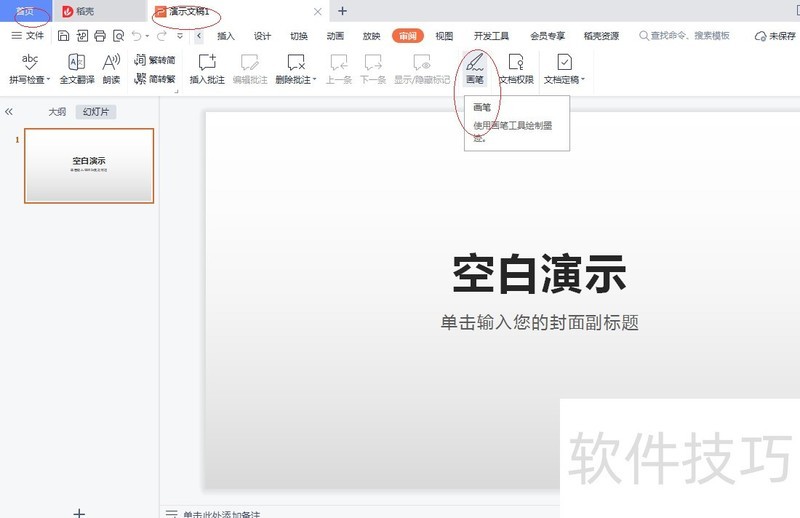Click the 未保存 cloud status button

[775, 36]
